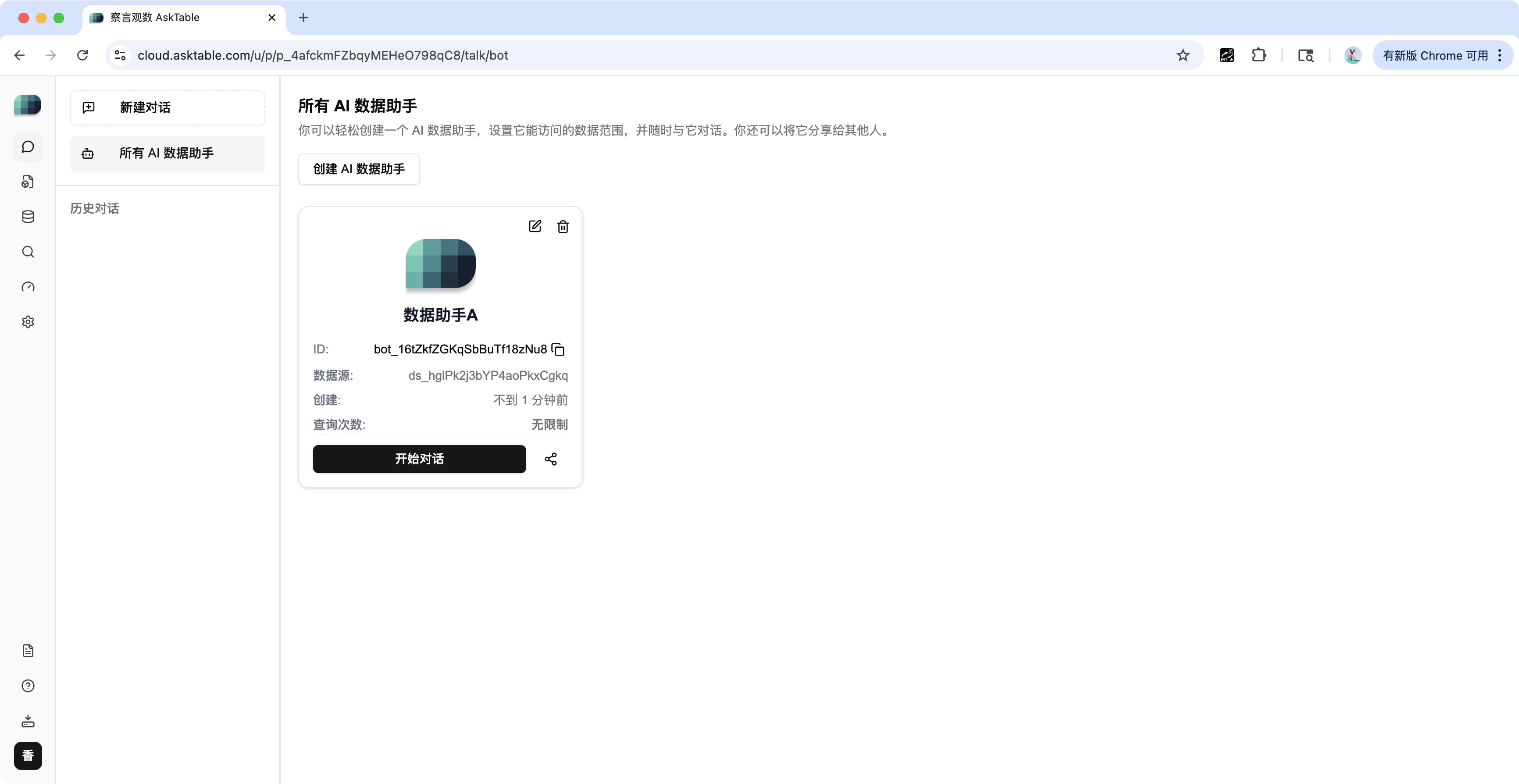Open the data sources icon in sidebar
The height and width of the screenshot is (784, 1519).
click(x=27, y=182)
